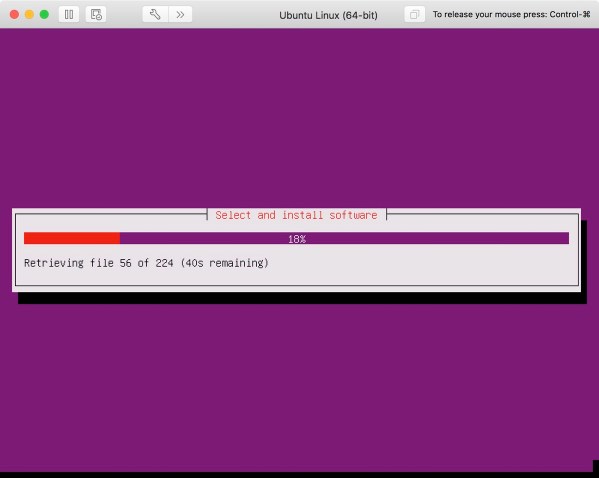Minimize the Ubuntu Linux VM window

coord(29,15)
